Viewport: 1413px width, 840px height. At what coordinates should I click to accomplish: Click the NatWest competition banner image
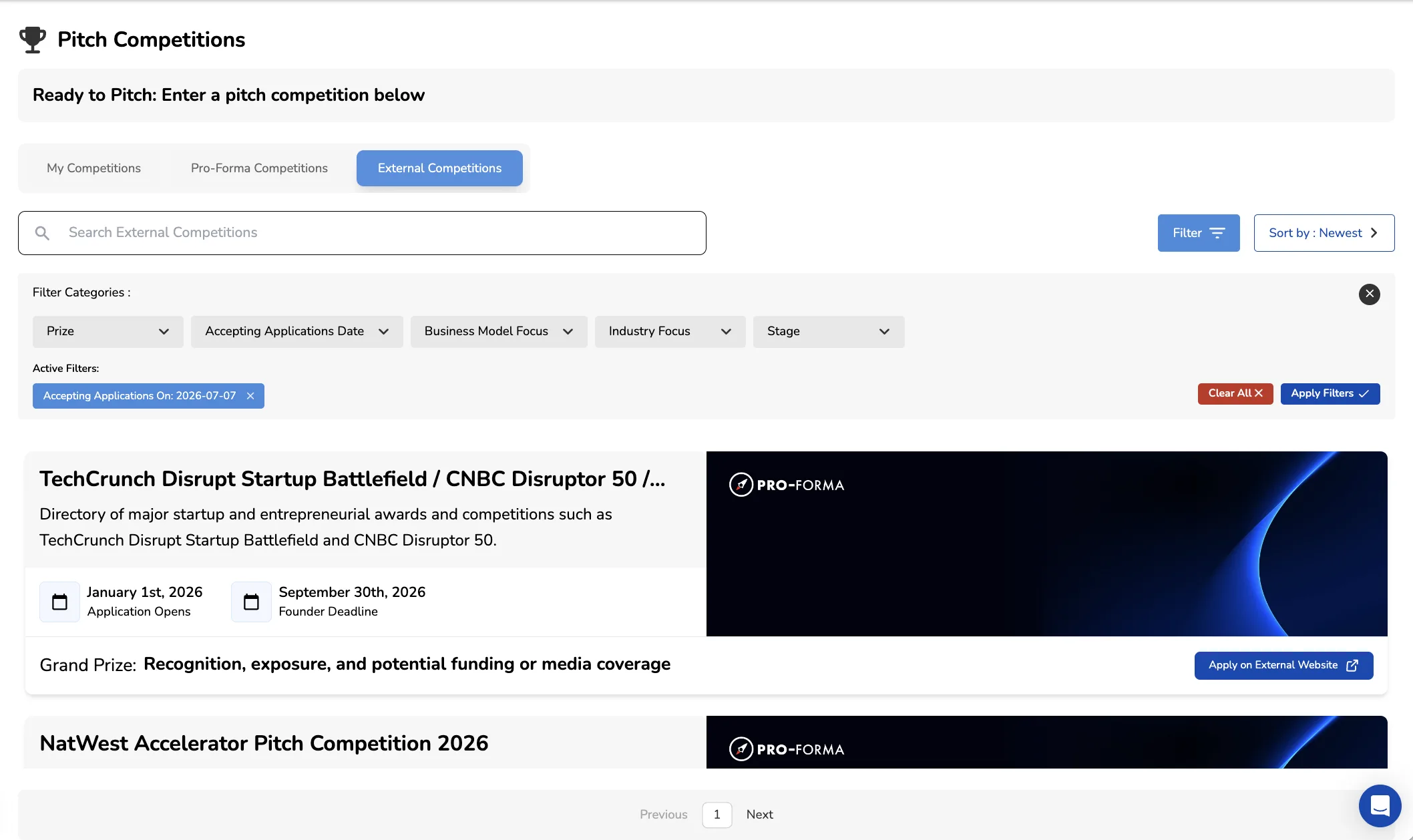pyautogui.click(x=1046, y=742)
